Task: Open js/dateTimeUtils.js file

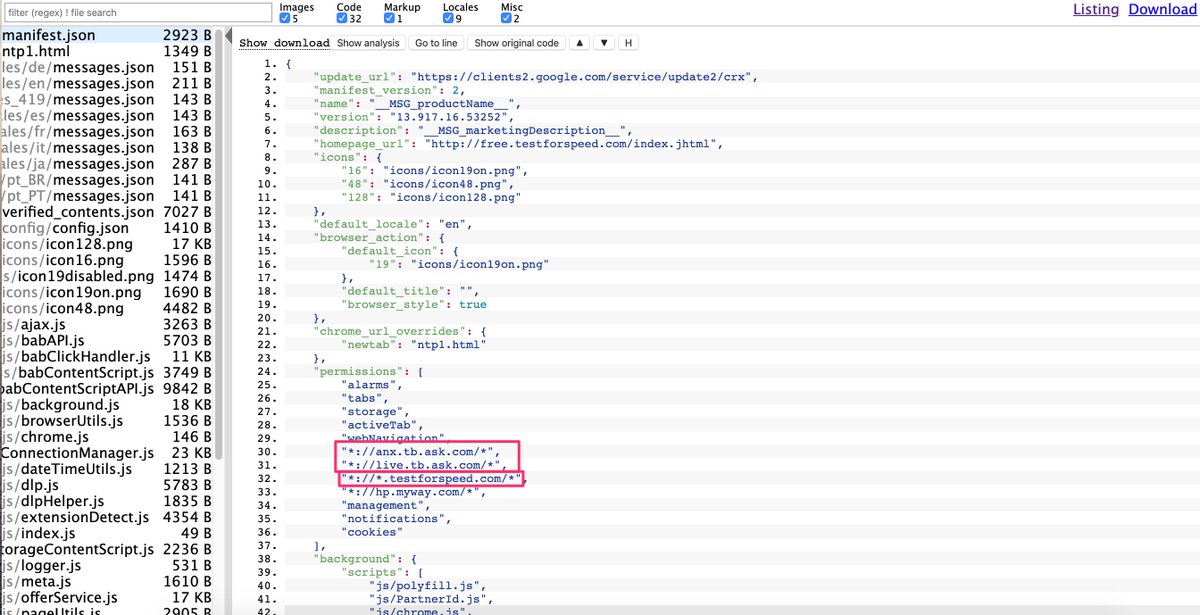Action: (106, 469)
